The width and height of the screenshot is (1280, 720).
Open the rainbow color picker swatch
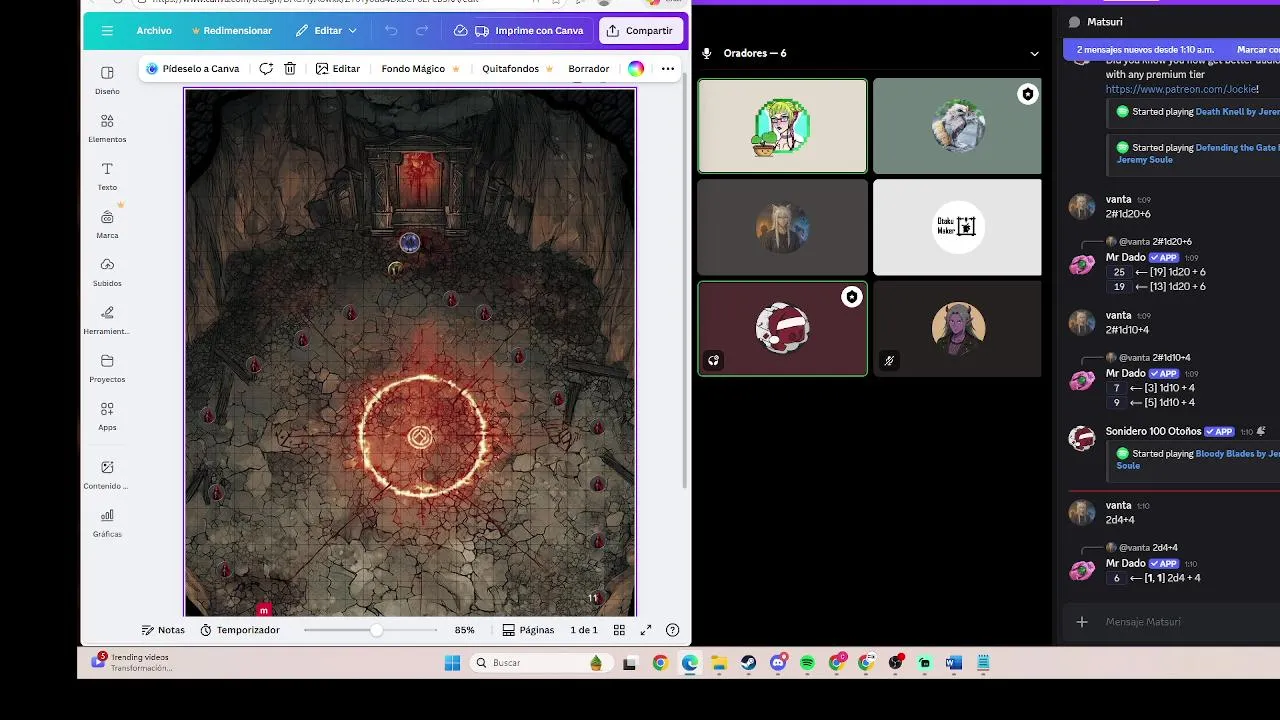click(636, 69)
